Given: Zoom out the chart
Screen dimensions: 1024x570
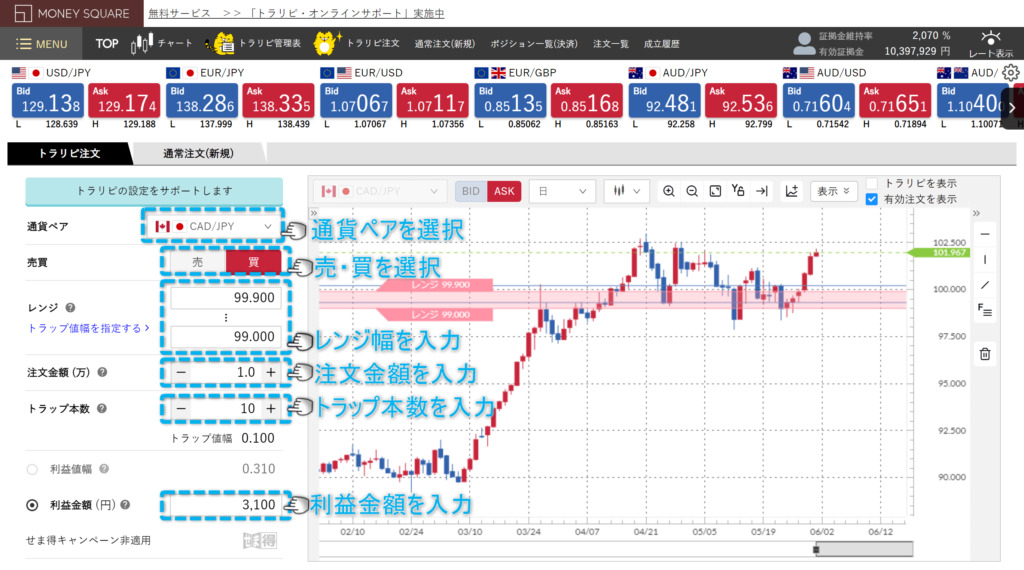Looking at the screenshot, I should 692,191.
